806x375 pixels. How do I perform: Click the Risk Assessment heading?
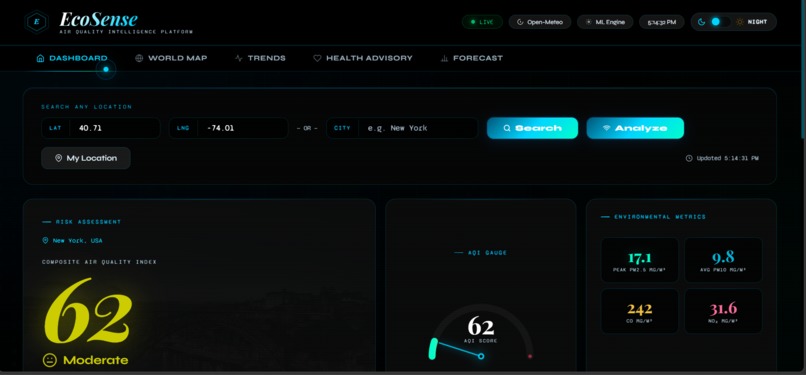(x=88, y=222)
